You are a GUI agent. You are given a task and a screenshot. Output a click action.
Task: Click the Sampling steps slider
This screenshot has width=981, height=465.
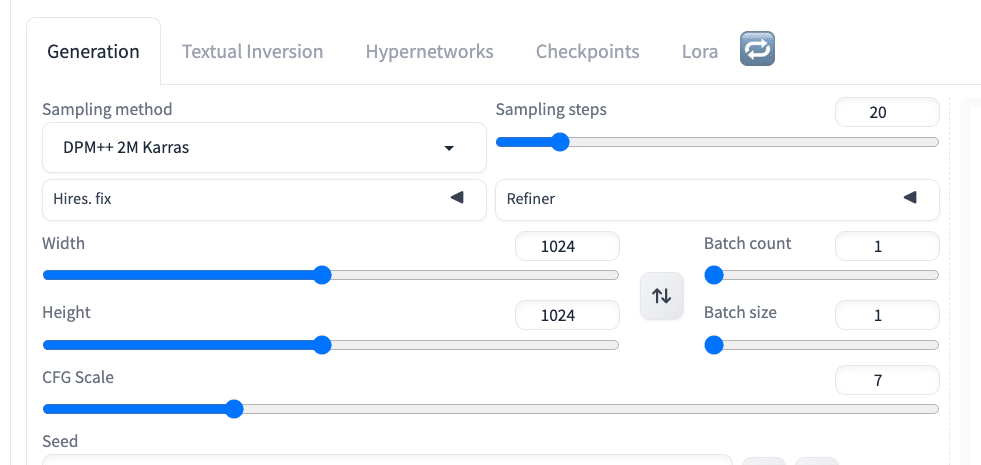tap(717, 142)
